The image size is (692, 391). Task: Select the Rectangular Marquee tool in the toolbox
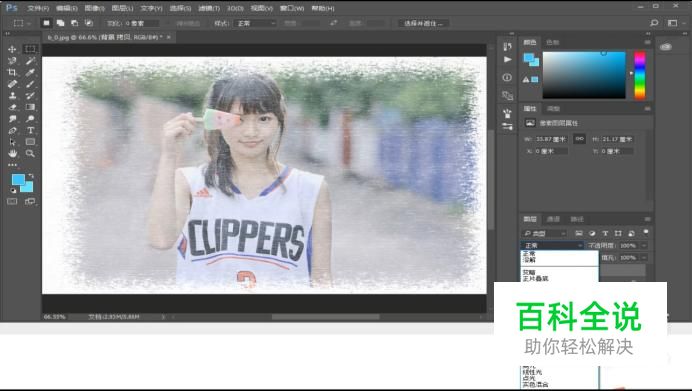(30, 49)
